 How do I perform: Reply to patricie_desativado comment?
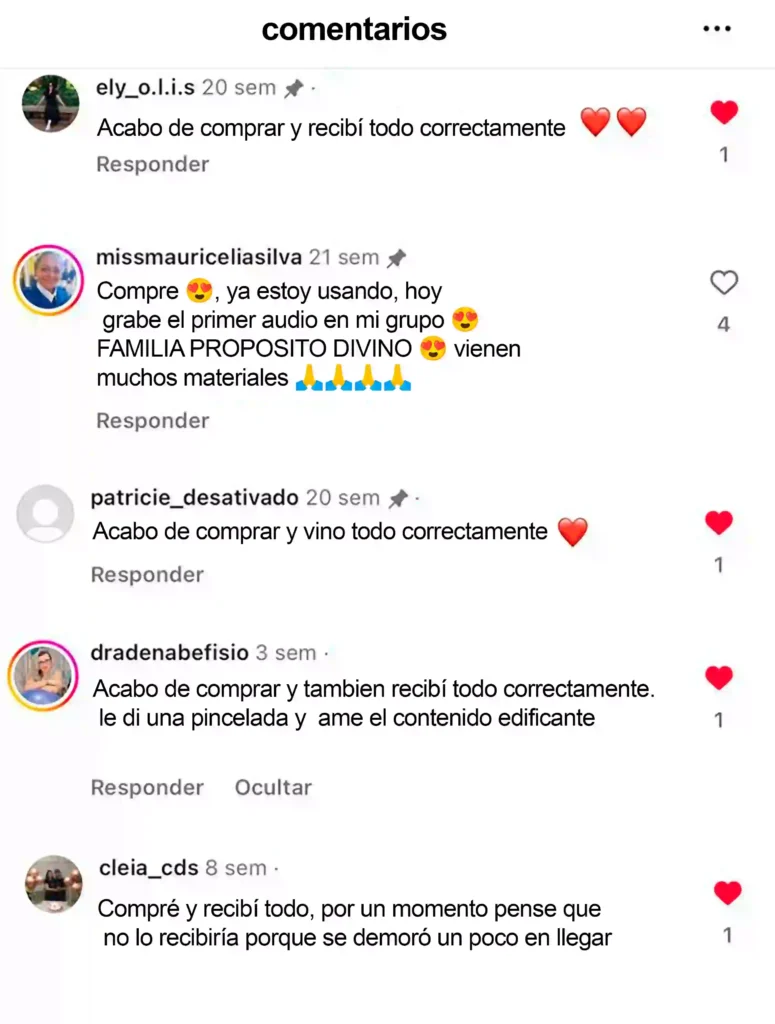(148, 575)
